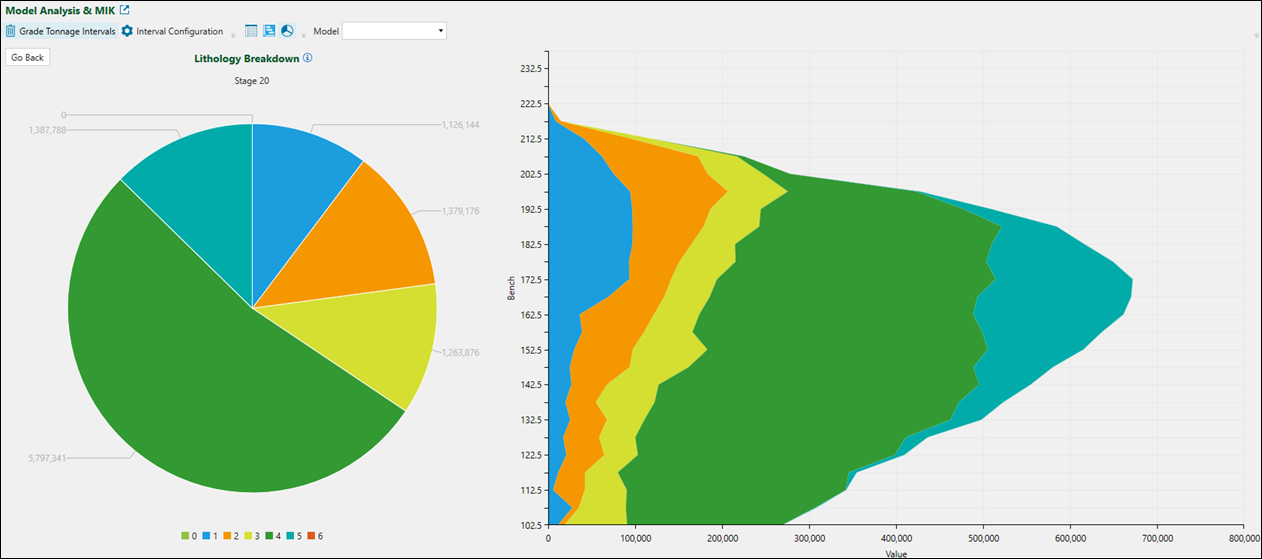Click the pie label 5,797,341
The height and width of the screenshot is (560, 1262).
click(48, 458)
